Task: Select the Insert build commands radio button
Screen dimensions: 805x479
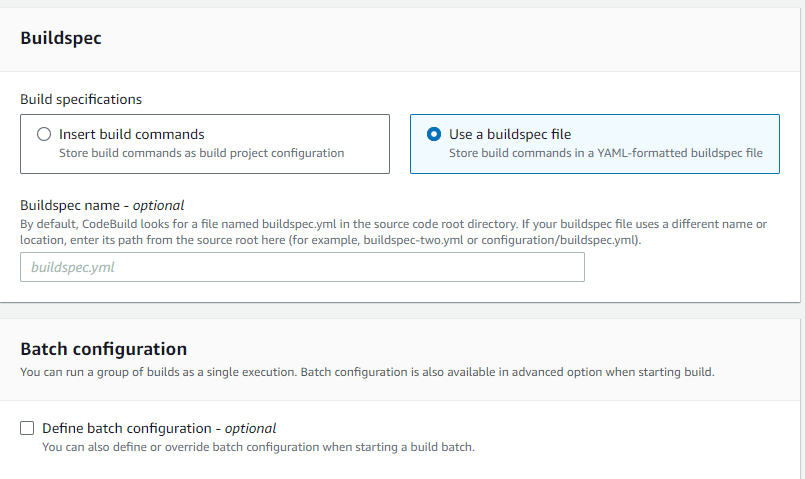Action: pyautogui.click(x=44, y=134)
